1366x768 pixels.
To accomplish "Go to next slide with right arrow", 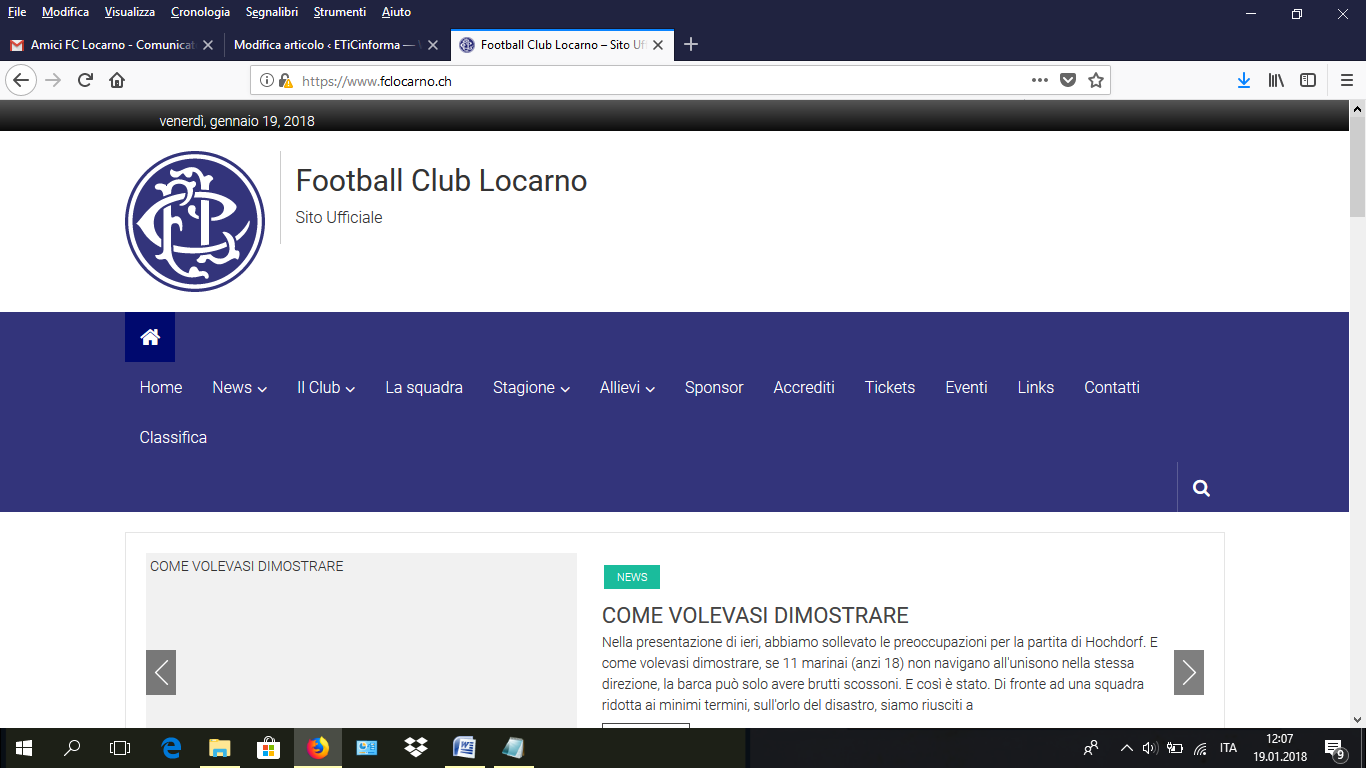I will (1189, 672).
